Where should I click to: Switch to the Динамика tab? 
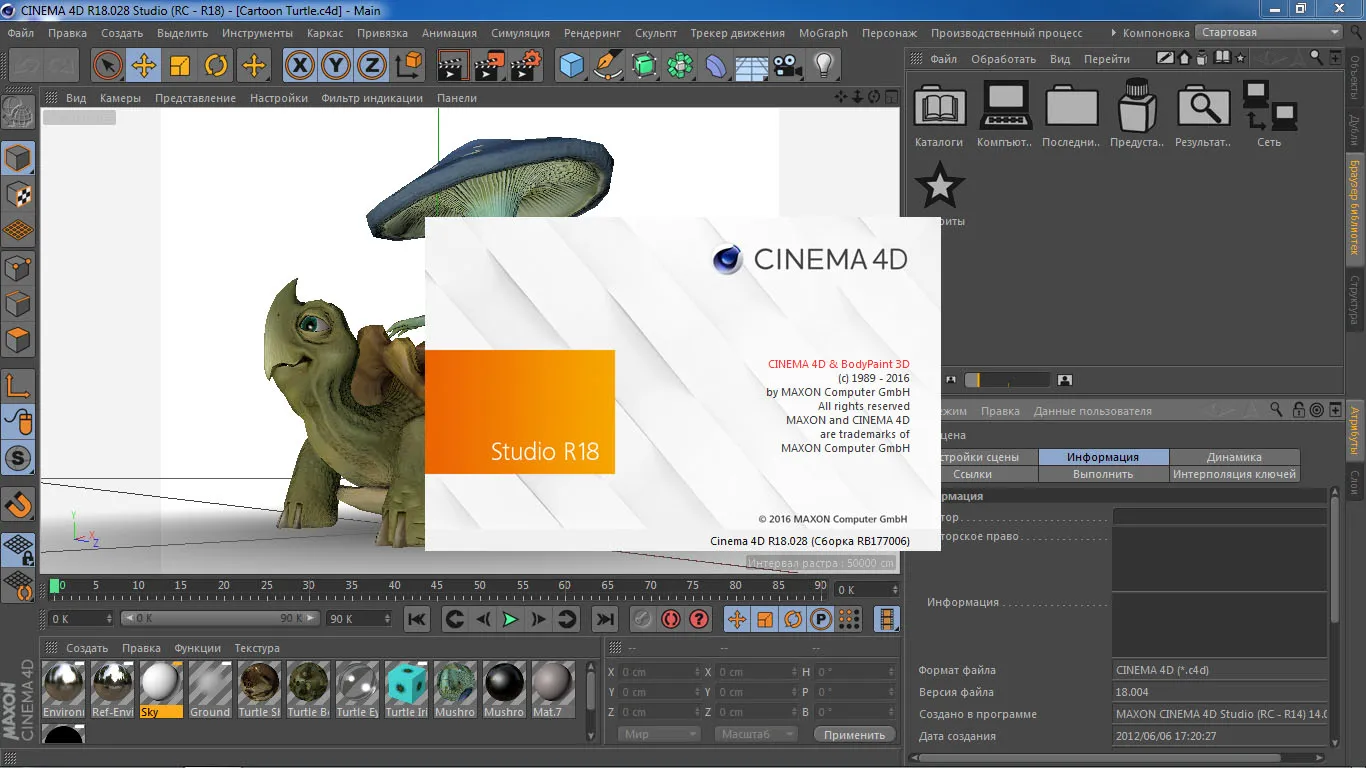point(1234,457)
